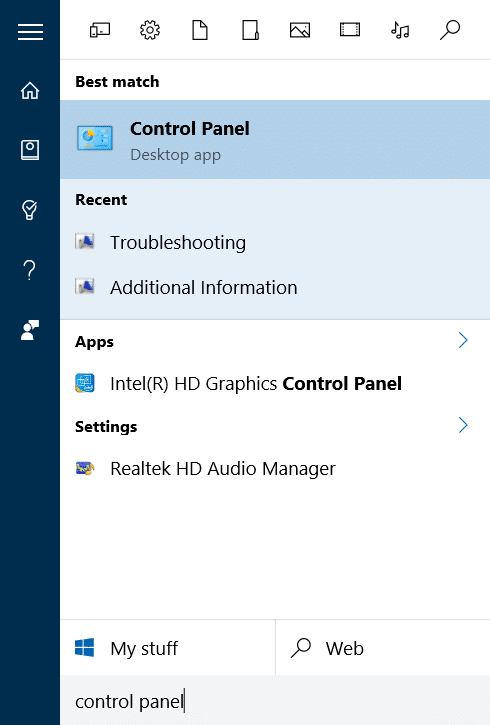Click the Help question mark icon

[30, 270]
